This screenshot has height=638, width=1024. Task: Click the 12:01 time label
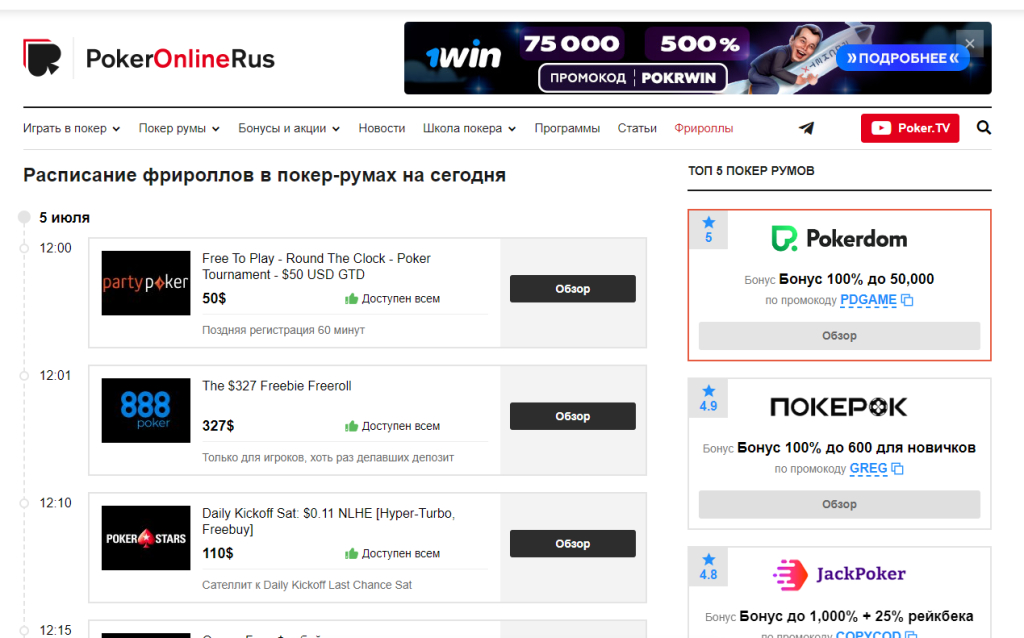pos(55,375)
